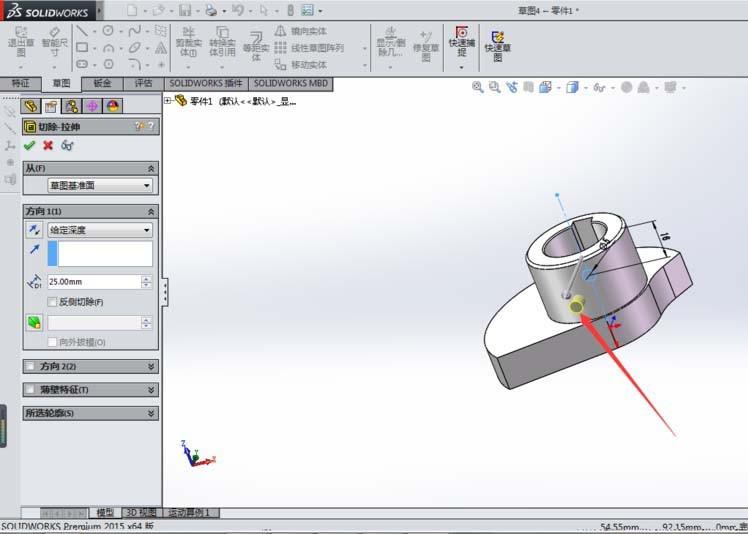Open 给定深度 end condition dropdown
Screen dimensions: 748x534
pos(100,230)
